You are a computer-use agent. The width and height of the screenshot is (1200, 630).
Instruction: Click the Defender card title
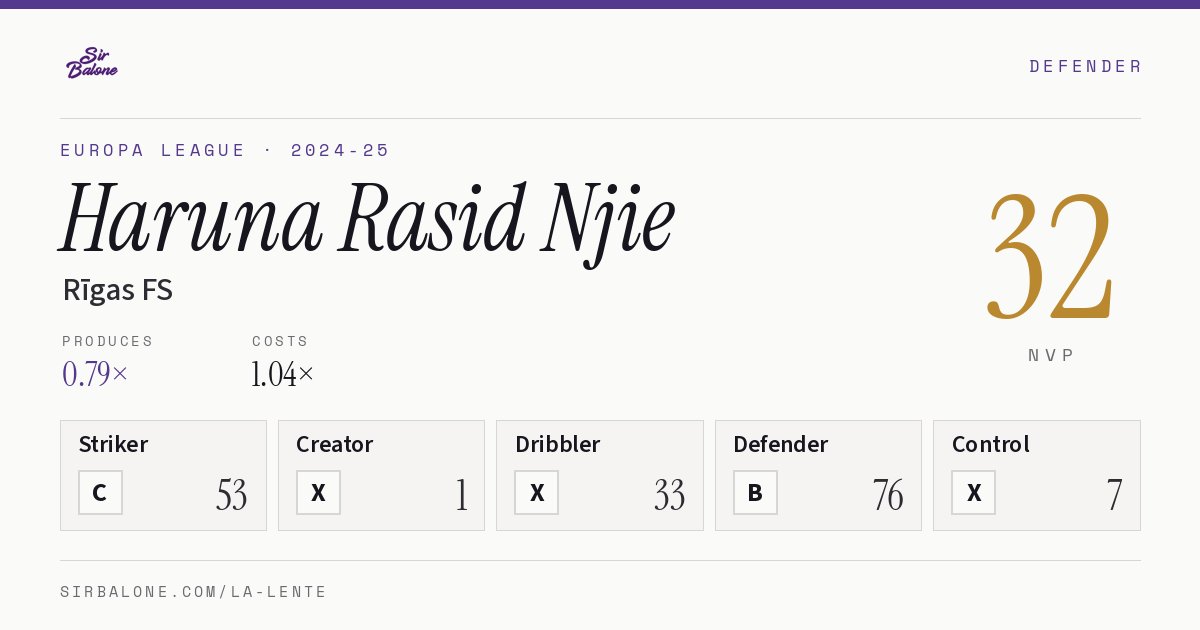point(781,444)
